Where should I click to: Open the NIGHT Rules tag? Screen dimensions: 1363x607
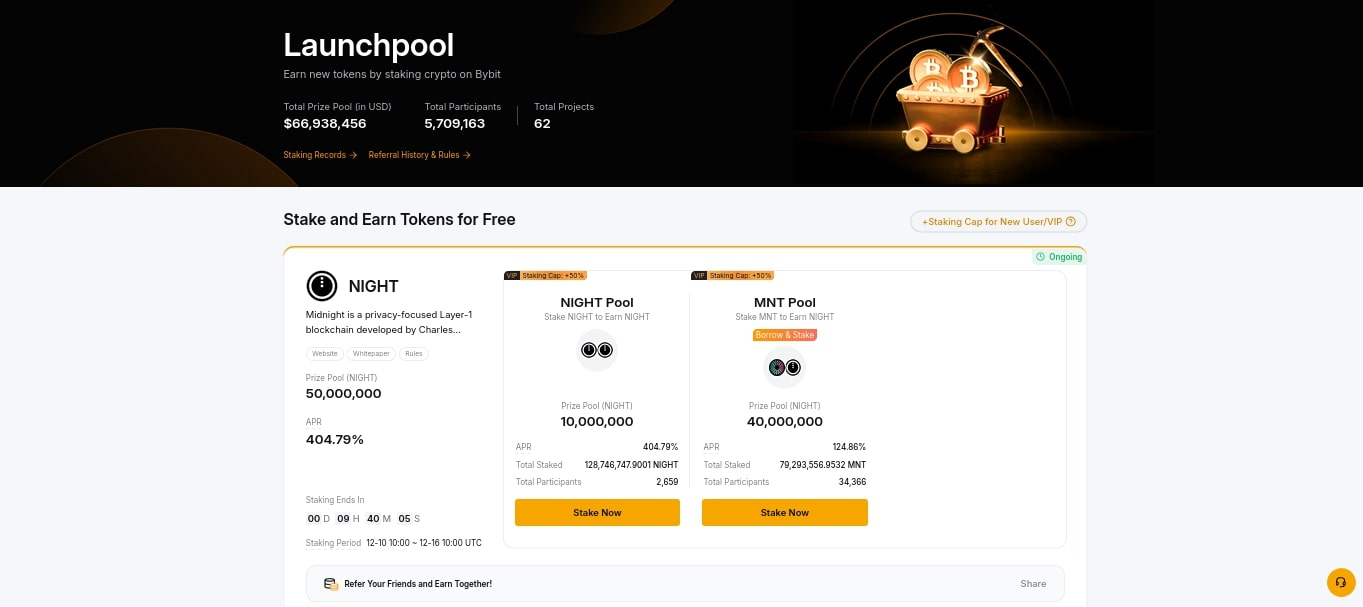tap(414, 354)
